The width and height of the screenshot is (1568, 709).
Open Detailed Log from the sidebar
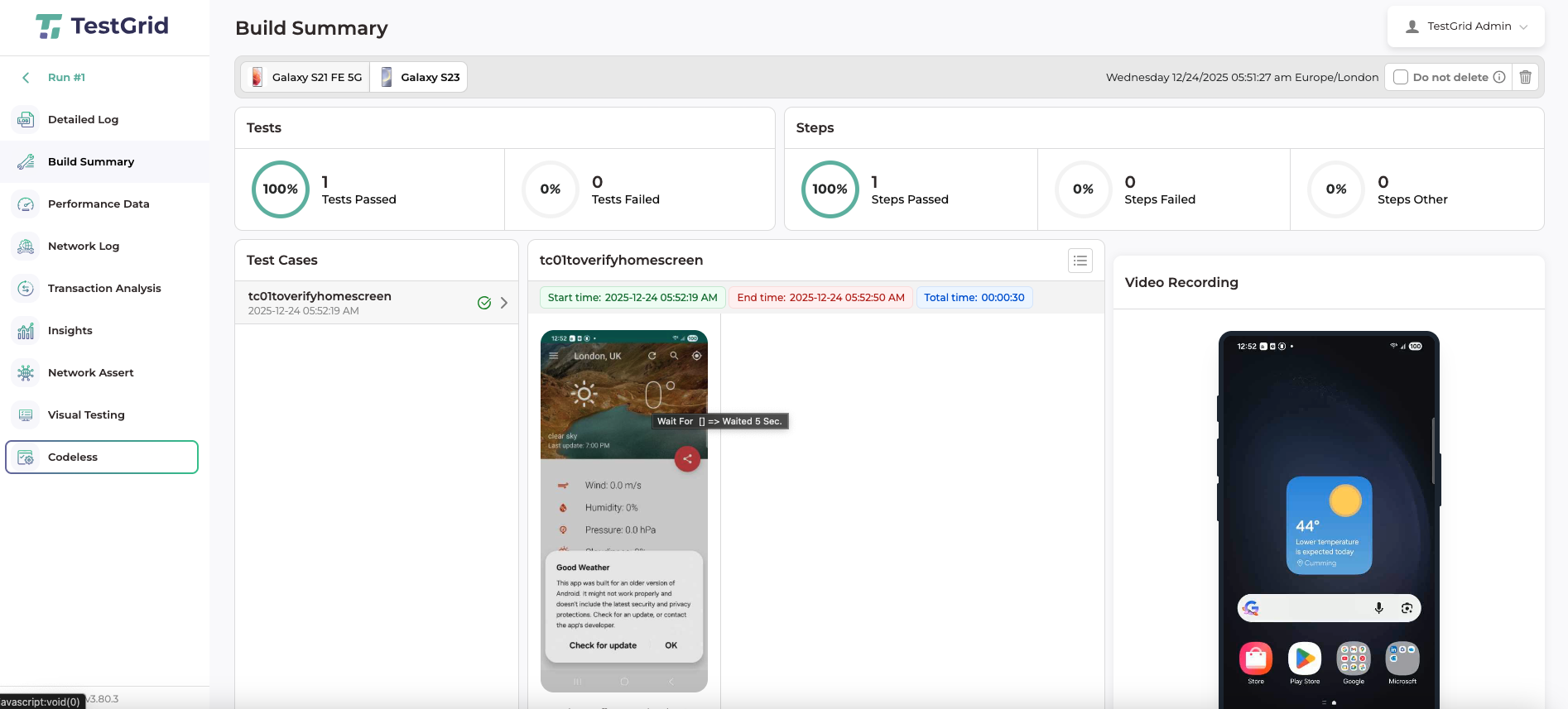tap(83, 120)
